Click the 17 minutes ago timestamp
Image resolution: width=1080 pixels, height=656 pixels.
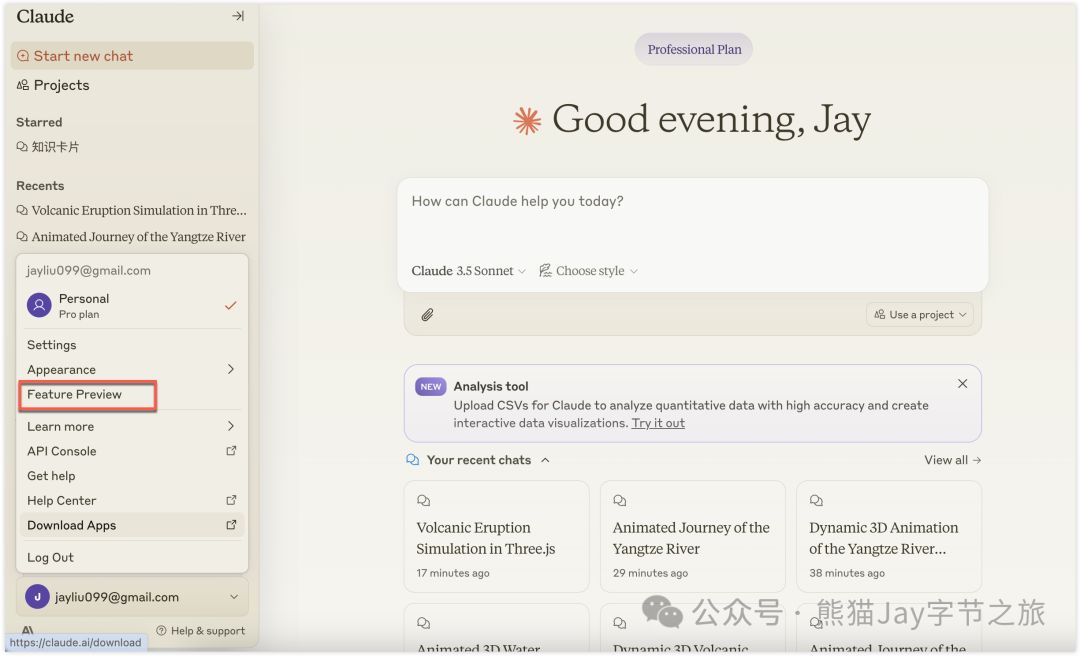(x=453, y=573)
